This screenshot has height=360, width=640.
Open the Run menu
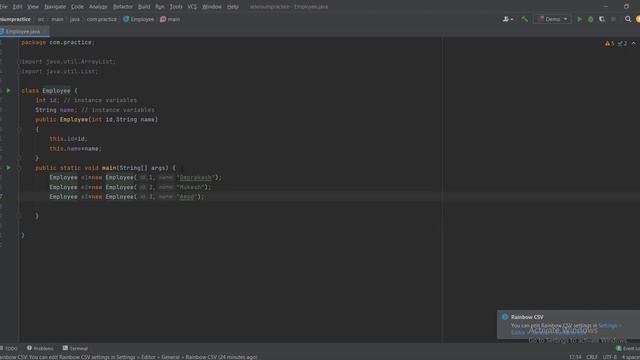coord(160,7)
